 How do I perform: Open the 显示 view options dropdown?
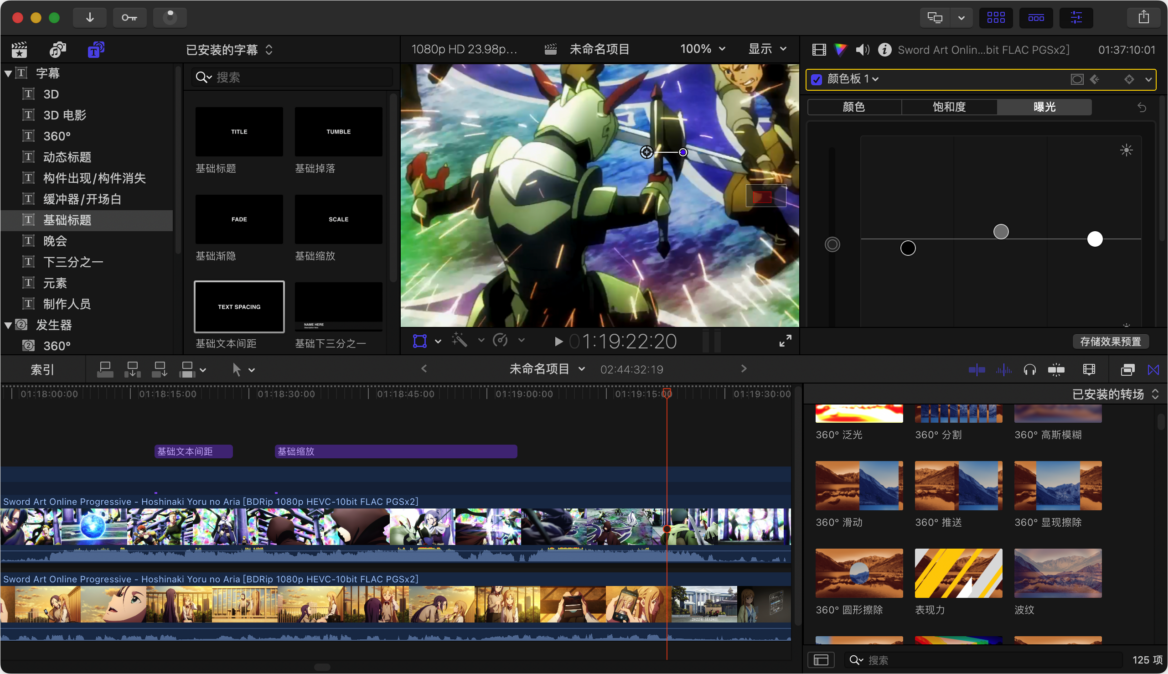tap(767, 49)
